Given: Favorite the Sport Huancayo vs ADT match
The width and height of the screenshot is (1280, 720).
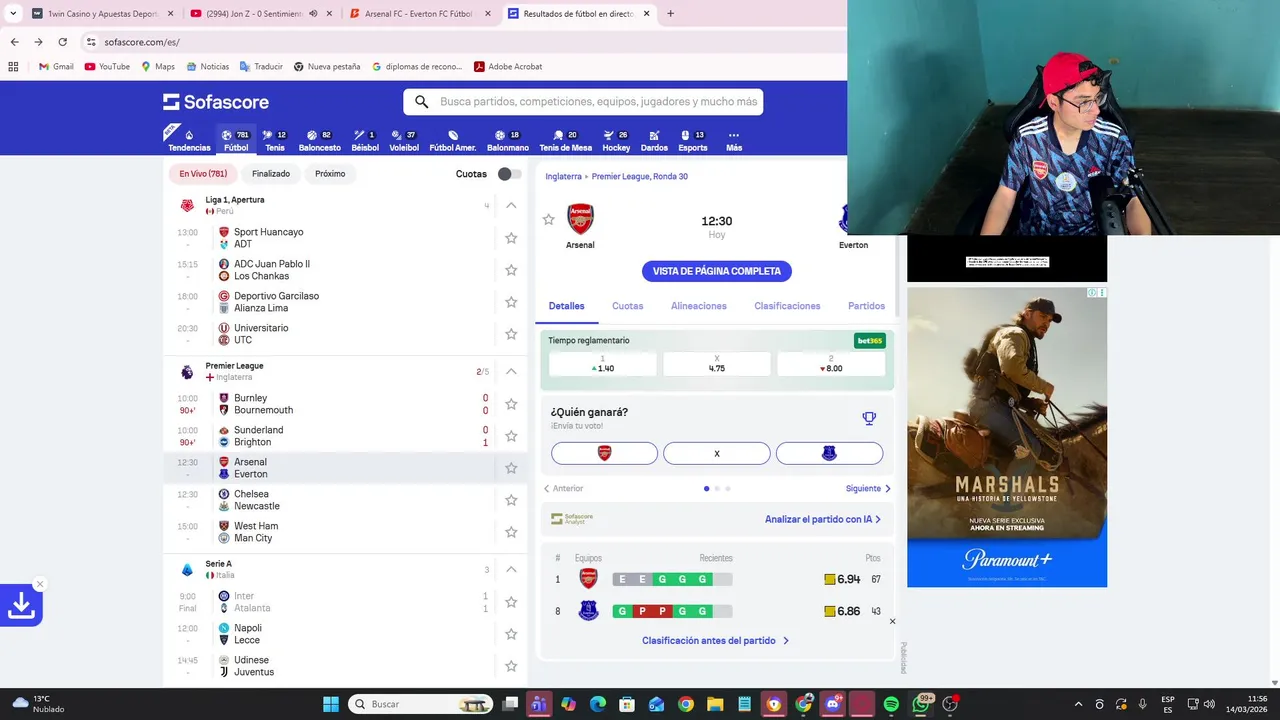Looking at the screenshot, I should [511, 238].
